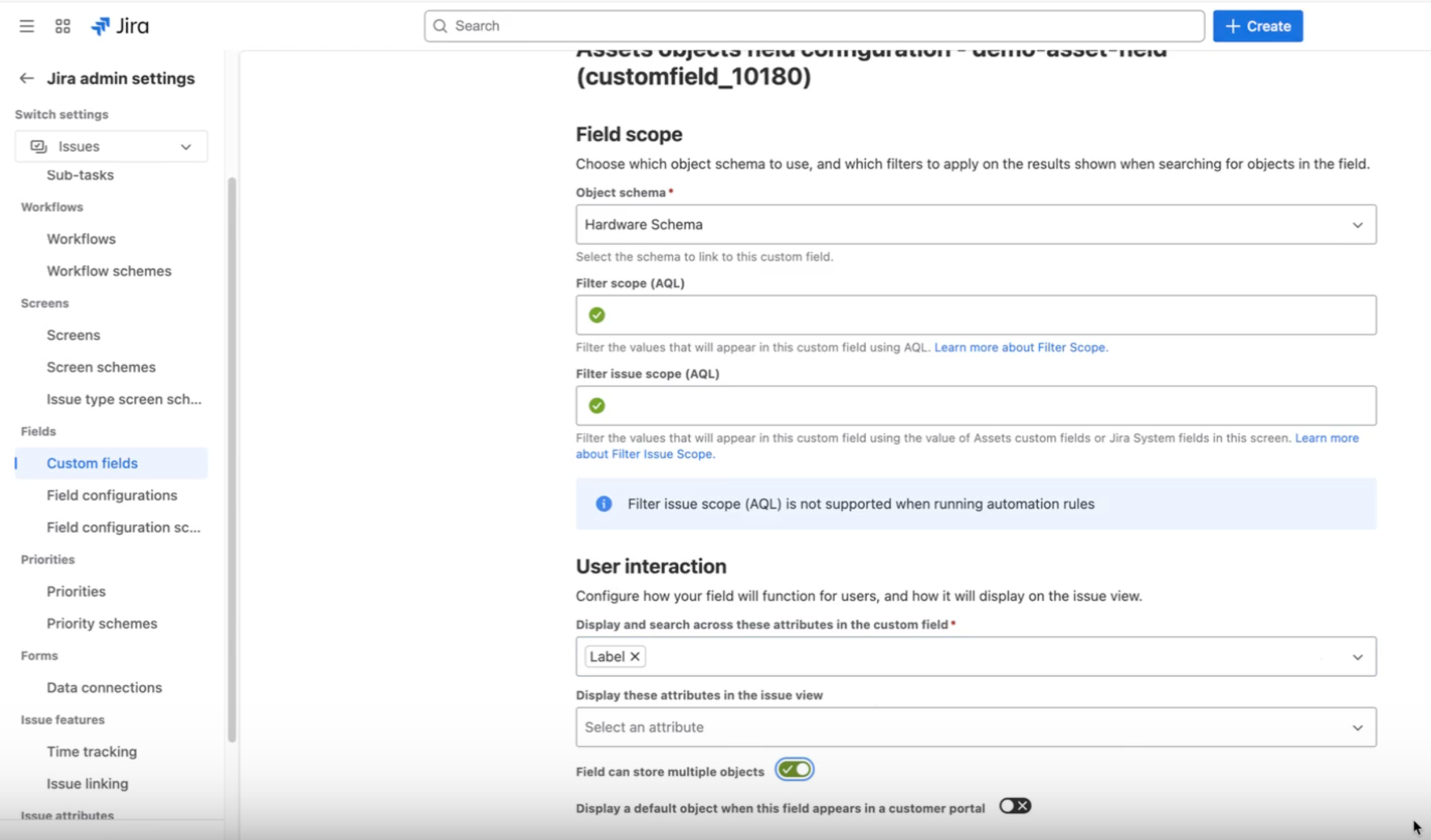Click the search magnifier icon
The image size is (1431, 840).
pyautogui.click(x=441, y=26)
